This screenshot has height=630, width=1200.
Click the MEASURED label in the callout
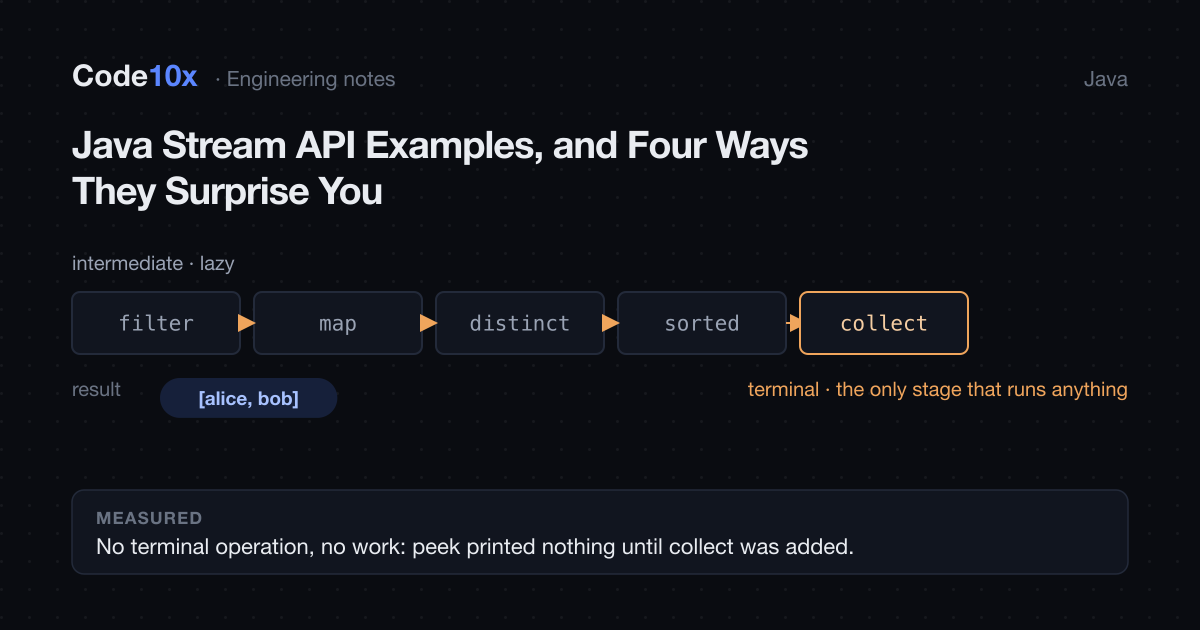point(149,518)
